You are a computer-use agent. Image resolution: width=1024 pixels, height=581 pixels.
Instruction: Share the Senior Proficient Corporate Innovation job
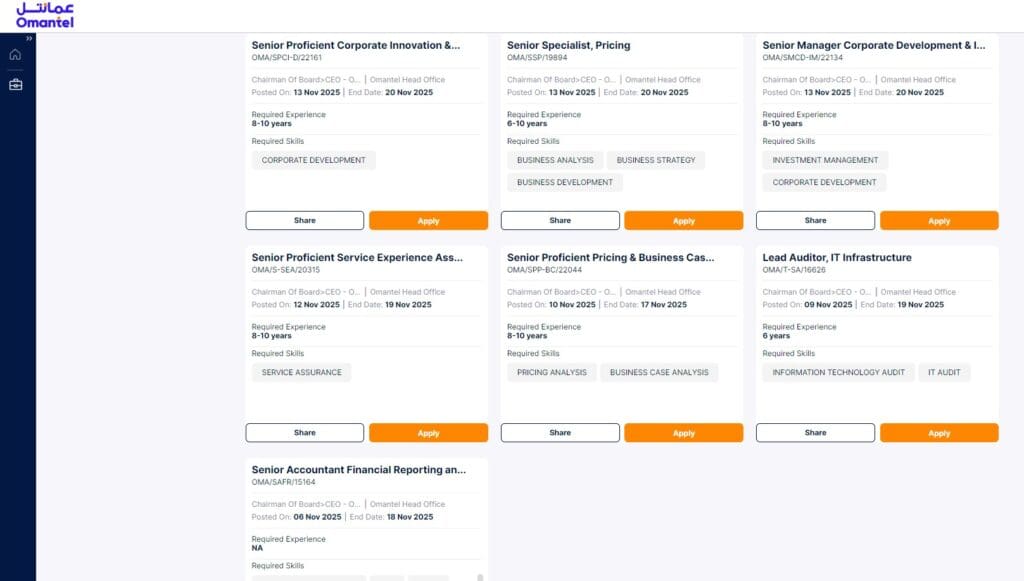305,221
